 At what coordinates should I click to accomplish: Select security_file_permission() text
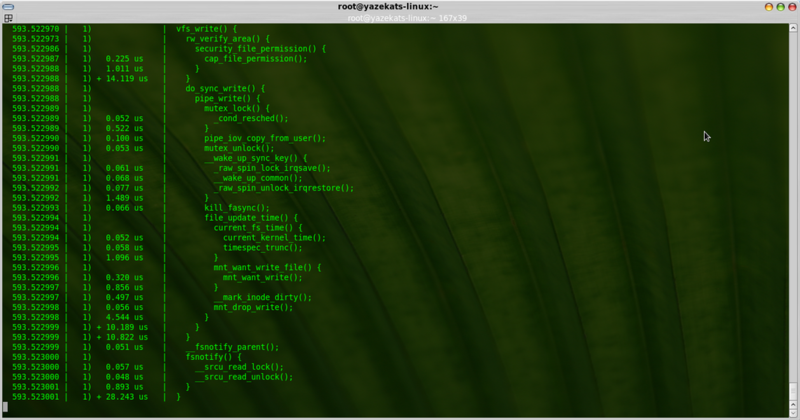click(256, 49)
